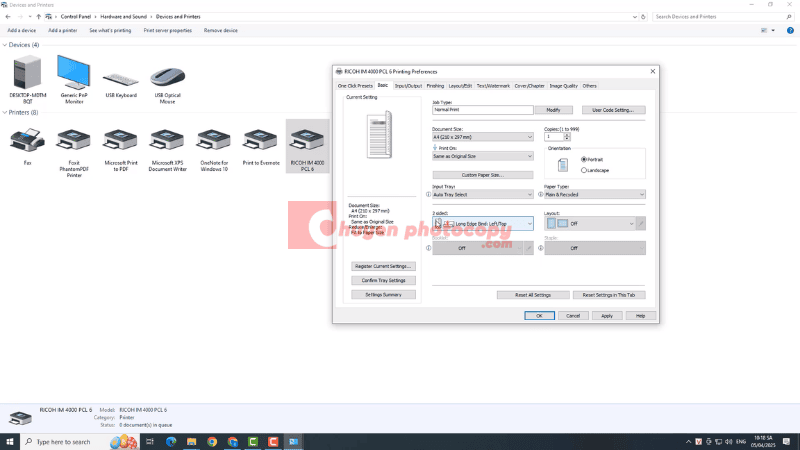Collapse the Devices (4) group

click(x=5, y=45)
